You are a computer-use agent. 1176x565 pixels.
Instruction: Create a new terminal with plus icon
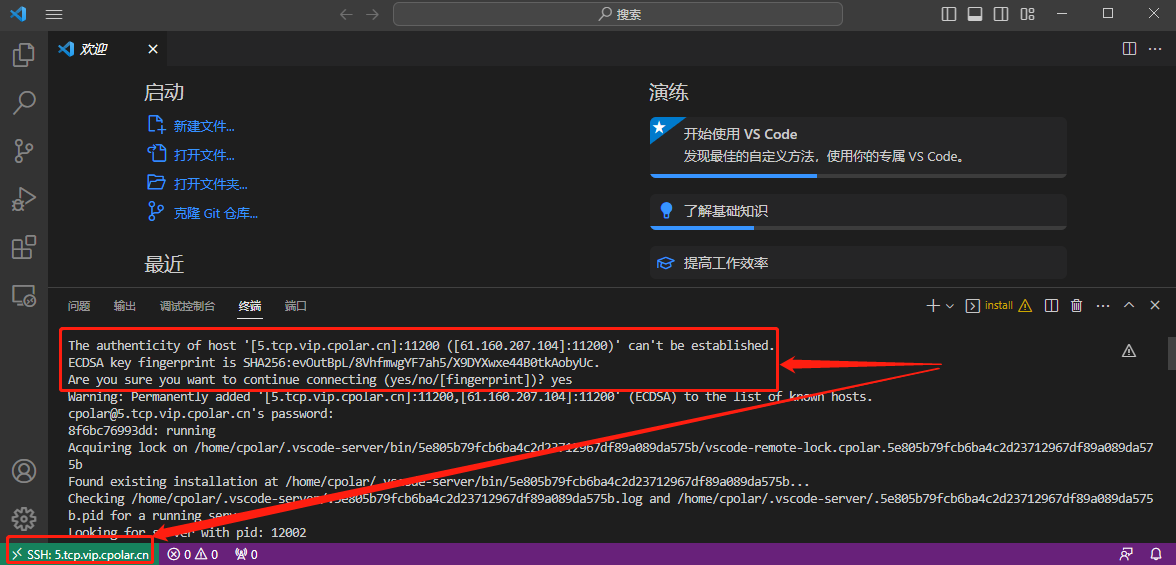933,306
